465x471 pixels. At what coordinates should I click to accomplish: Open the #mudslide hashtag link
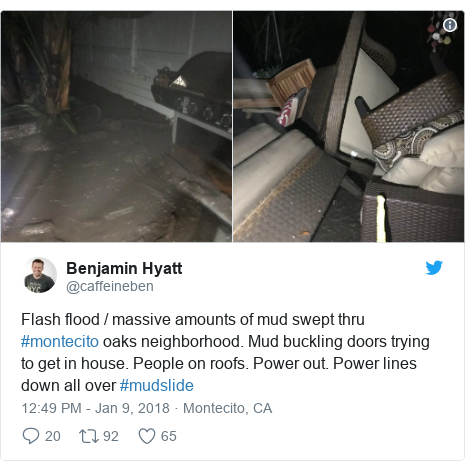point(157,386)
